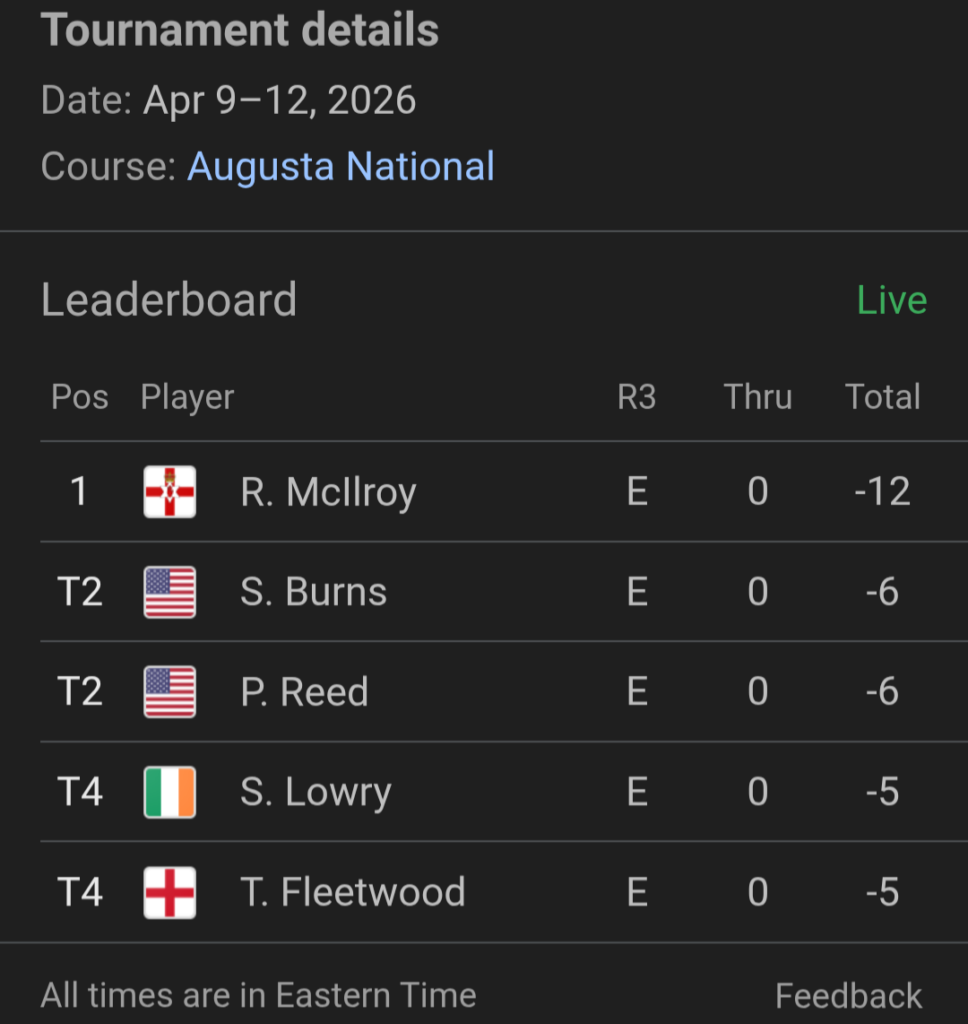Click the Pos column header
Screen dimensions: 968x1024
79,397
